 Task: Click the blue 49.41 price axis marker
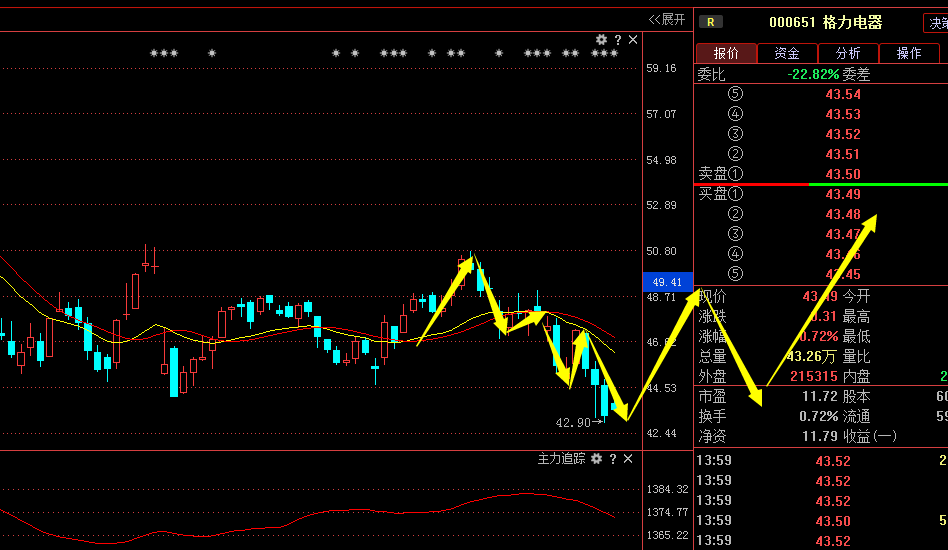[x=663, y=281]
